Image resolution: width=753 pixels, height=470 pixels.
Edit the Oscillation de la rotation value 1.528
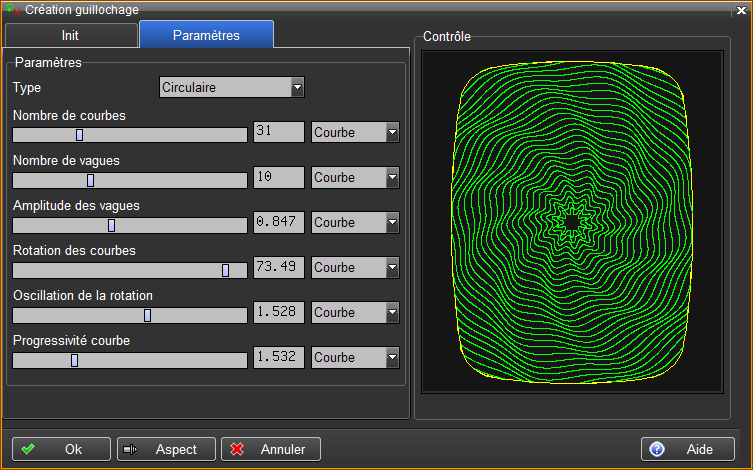pos(279,313)
